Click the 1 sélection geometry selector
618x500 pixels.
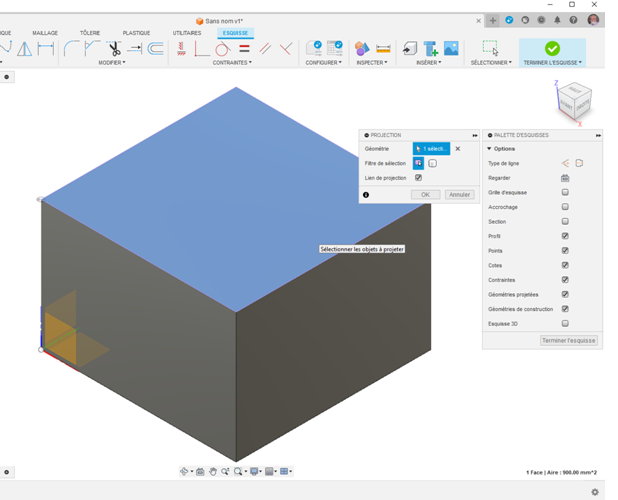(x=431, y=149)
